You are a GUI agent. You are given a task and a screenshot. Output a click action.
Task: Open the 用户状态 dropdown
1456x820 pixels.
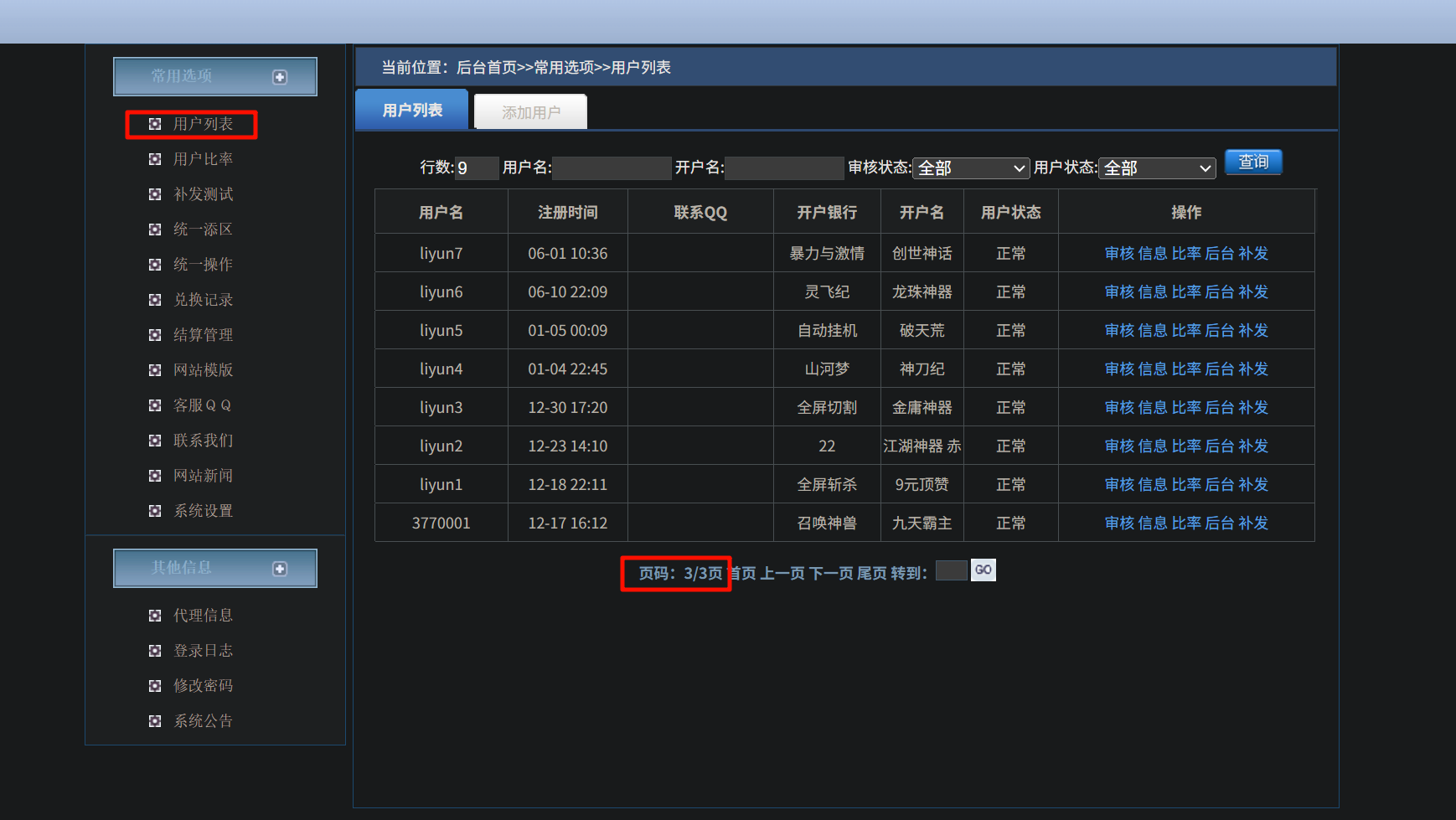click(1156, 168)
